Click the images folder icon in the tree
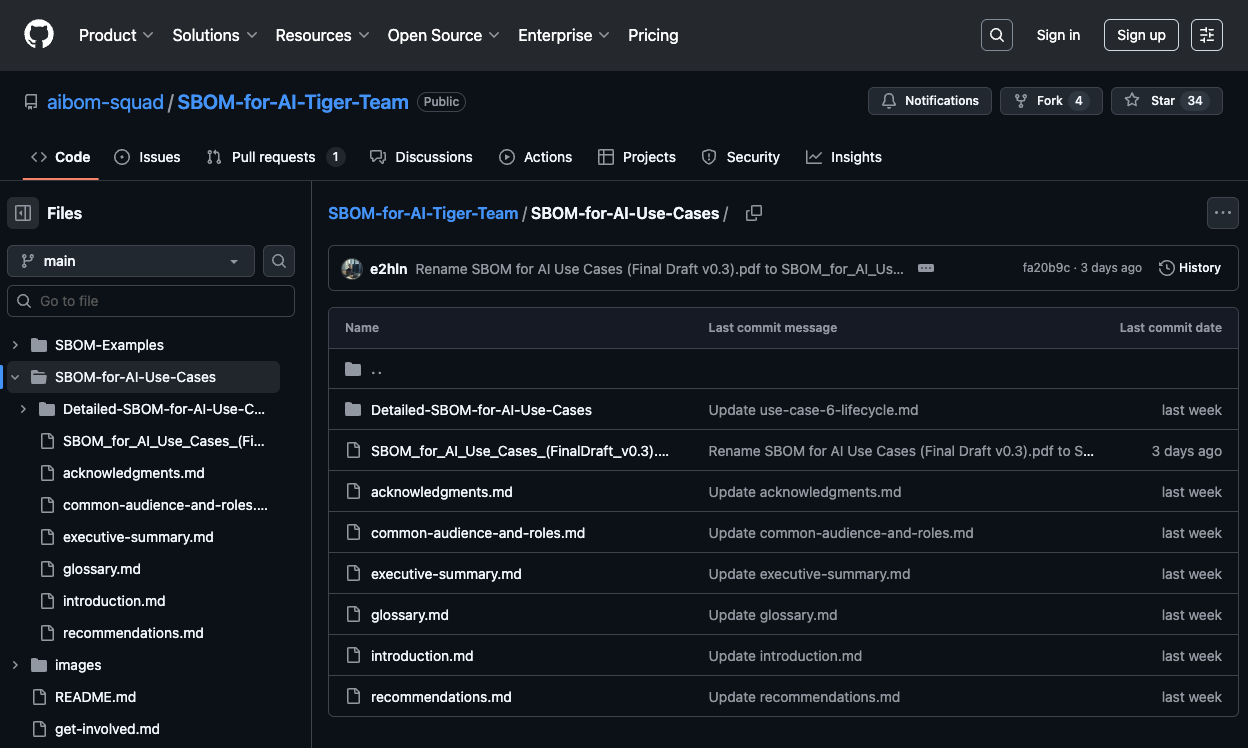The width and height of the screenshot is (1248, 748). coord(39,665)
